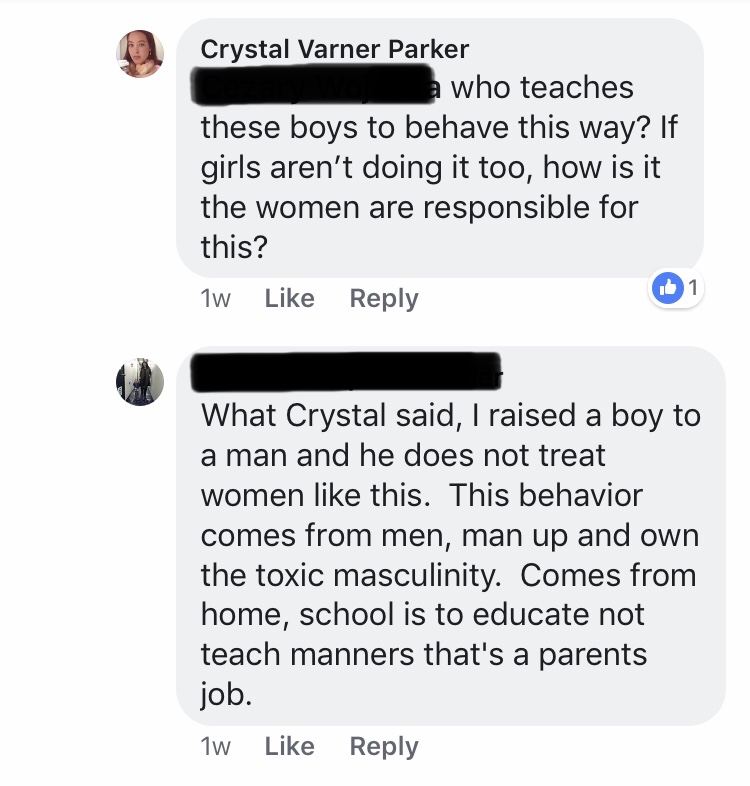Image resolution: width=750 pixels, height=786 pixels.
Task: Open the second commenter's profile picture
Action: pyautogui.click(x=140, y=381)
